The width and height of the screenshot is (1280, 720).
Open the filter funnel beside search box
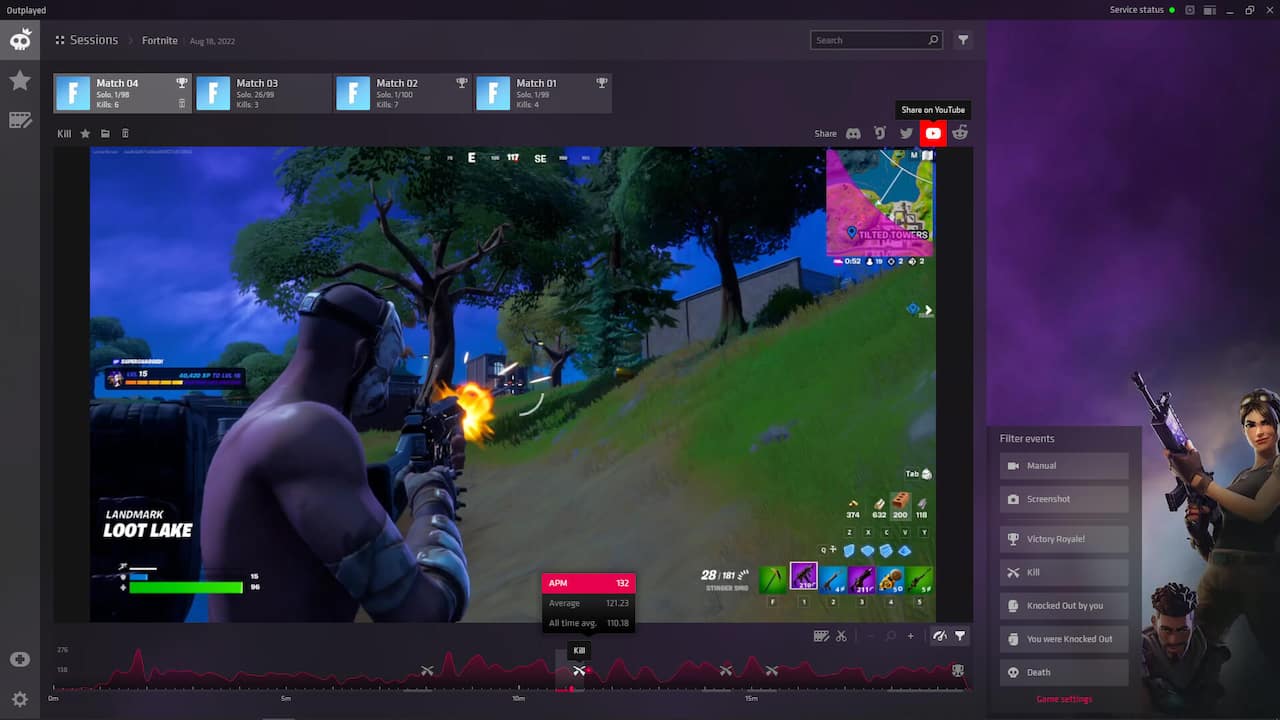(x=963, y=40)
